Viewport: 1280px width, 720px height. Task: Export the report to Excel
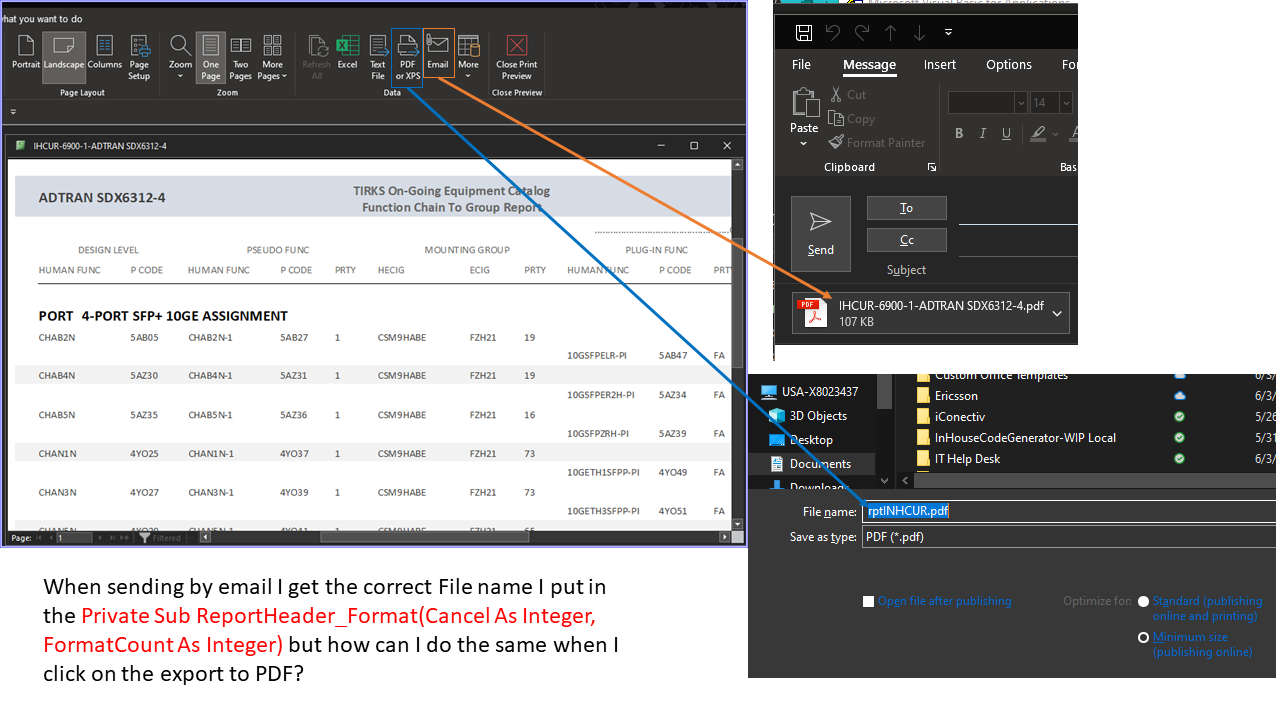click(x=347, y=51)
